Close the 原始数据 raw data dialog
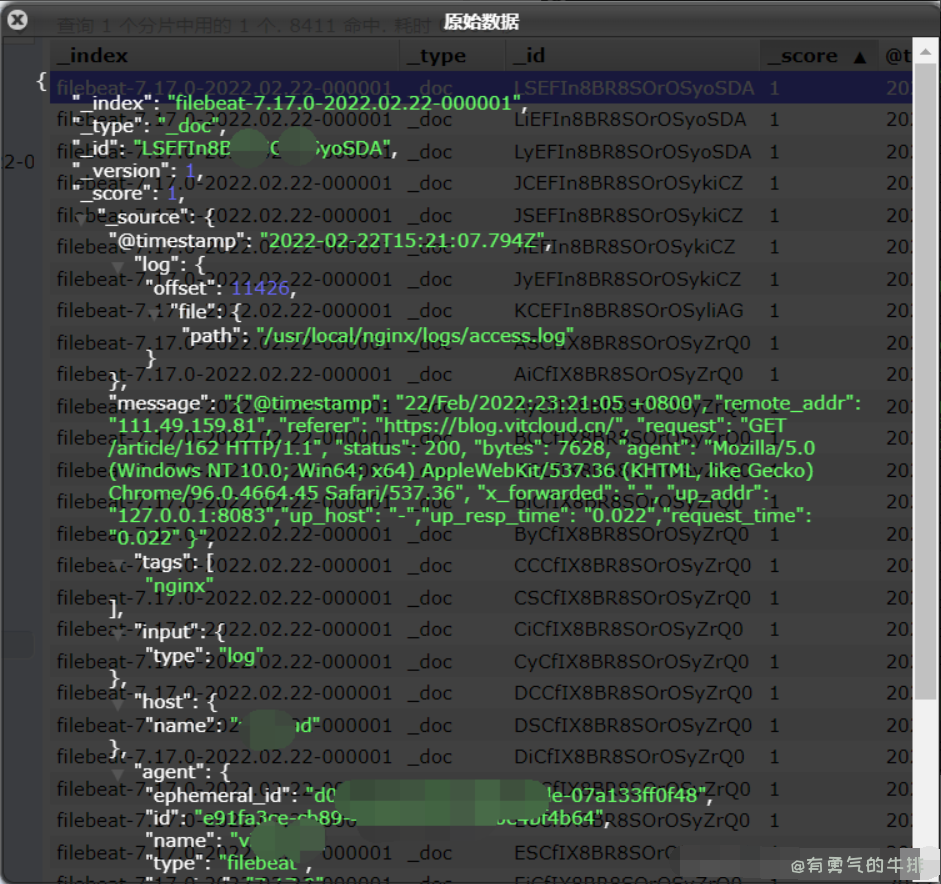The image size is (941, 884). click(x=17, y=20)
